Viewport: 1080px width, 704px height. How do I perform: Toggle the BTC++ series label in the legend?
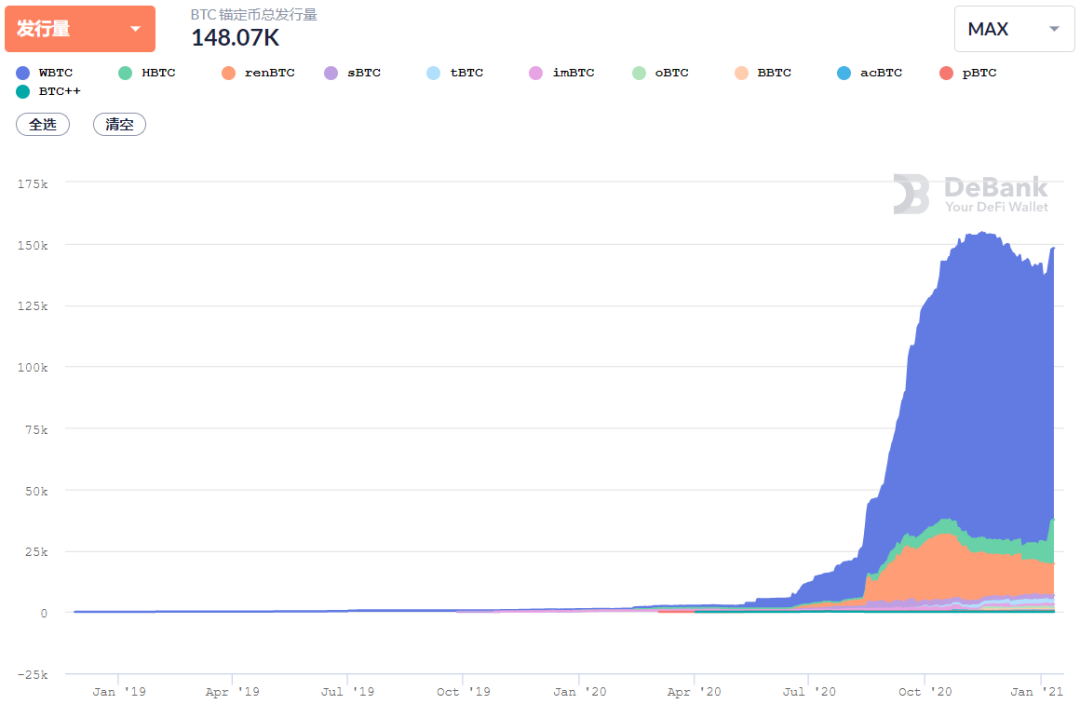tap(59, 92)
